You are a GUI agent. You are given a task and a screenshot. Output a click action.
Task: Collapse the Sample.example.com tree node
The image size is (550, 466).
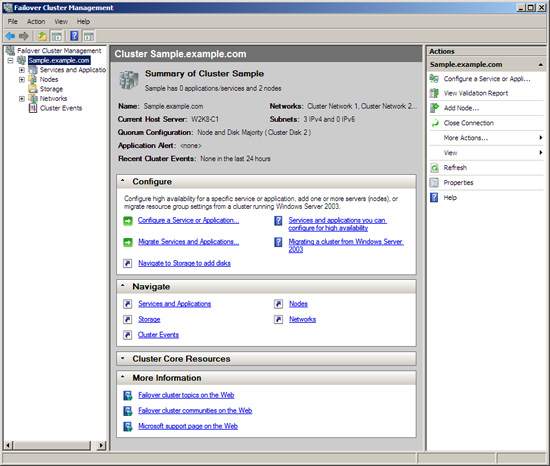click(11, 60)
